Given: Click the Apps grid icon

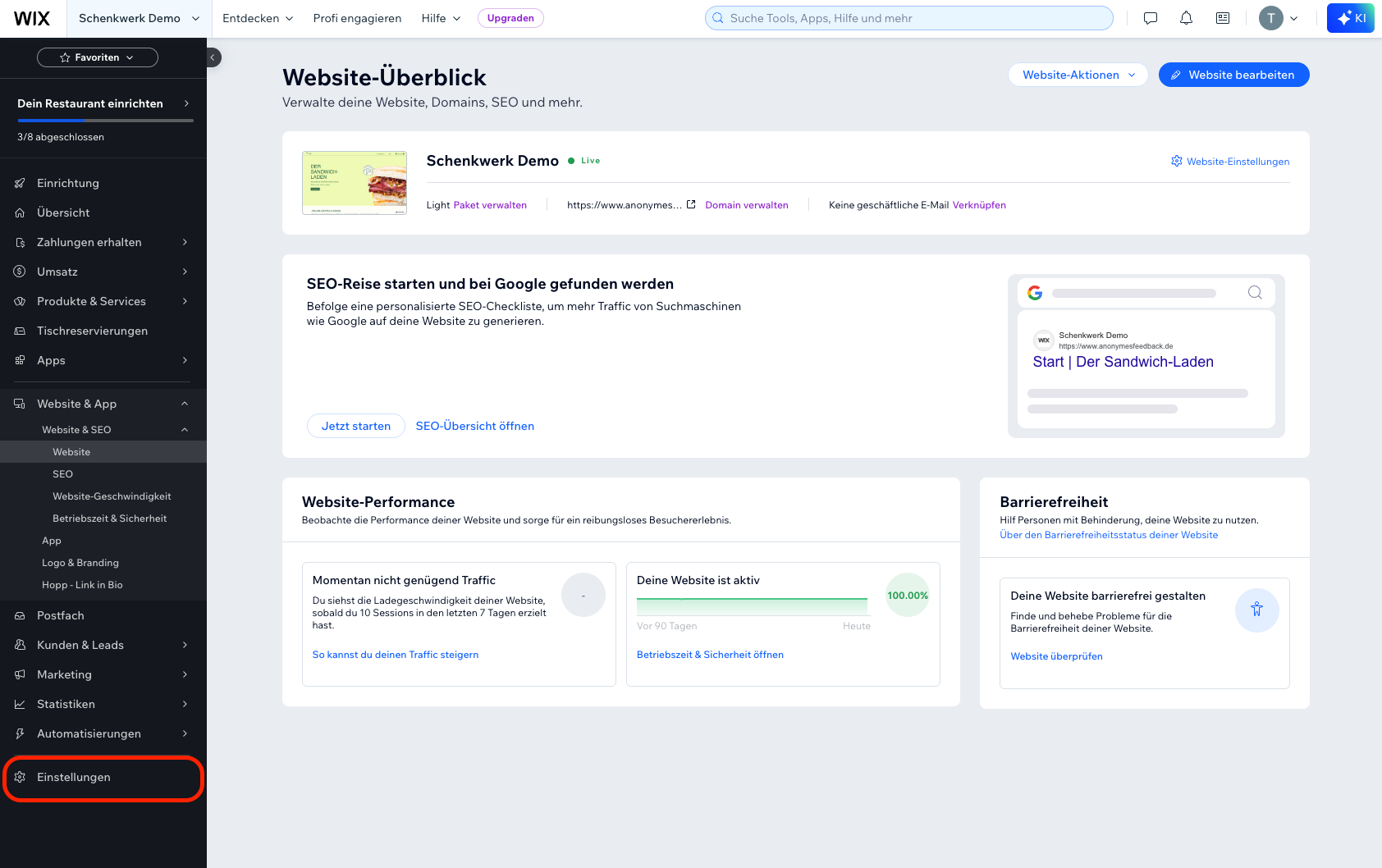Looking at the screenshot, I should [x=20, y=360].
